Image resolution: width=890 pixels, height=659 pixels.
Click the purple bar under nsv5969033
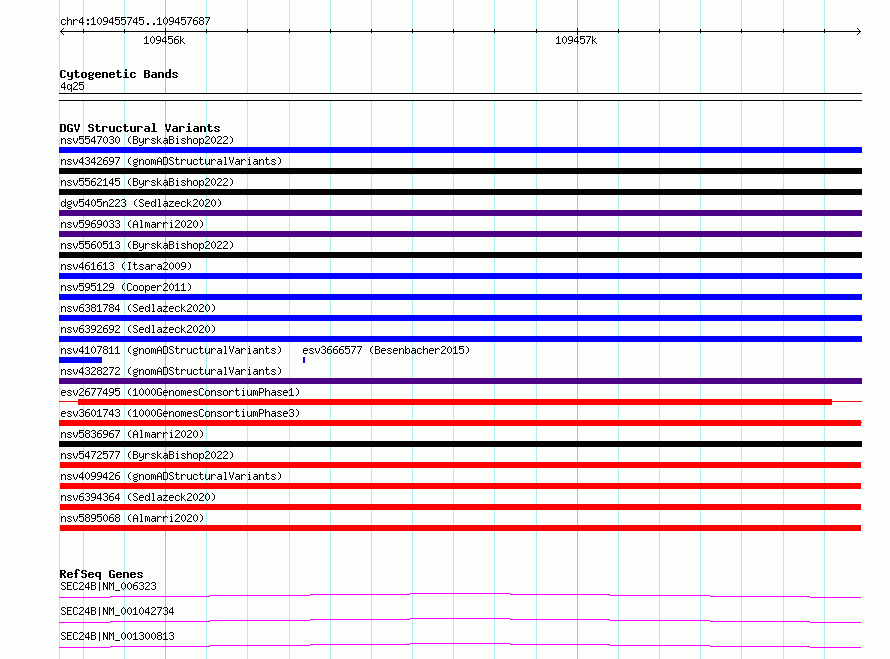[x=460, y=234]
